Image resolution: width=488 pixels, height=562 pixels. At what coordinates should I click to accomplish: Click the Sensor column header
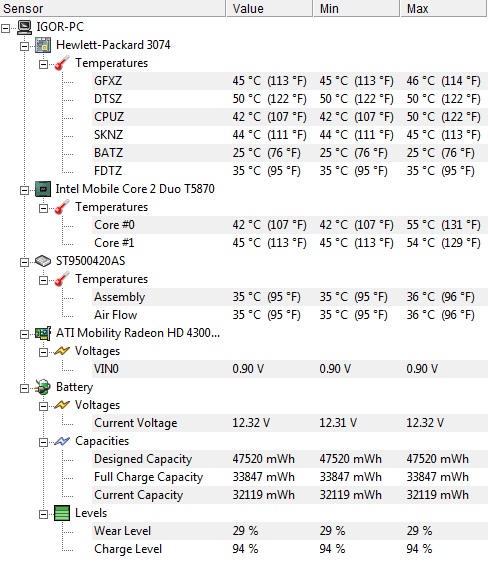[x=113, y=8]
